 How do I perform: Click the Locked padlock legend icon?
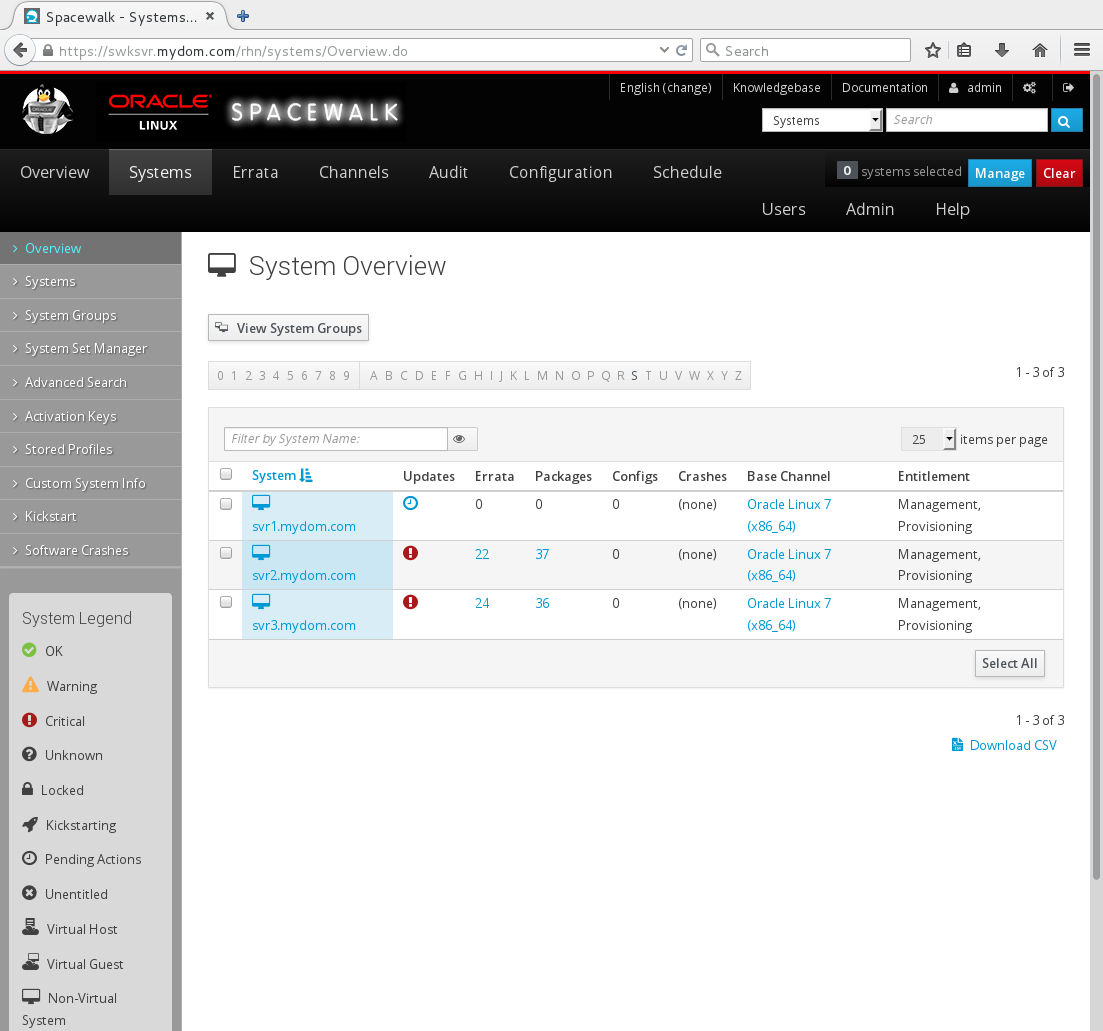[27, 788]
